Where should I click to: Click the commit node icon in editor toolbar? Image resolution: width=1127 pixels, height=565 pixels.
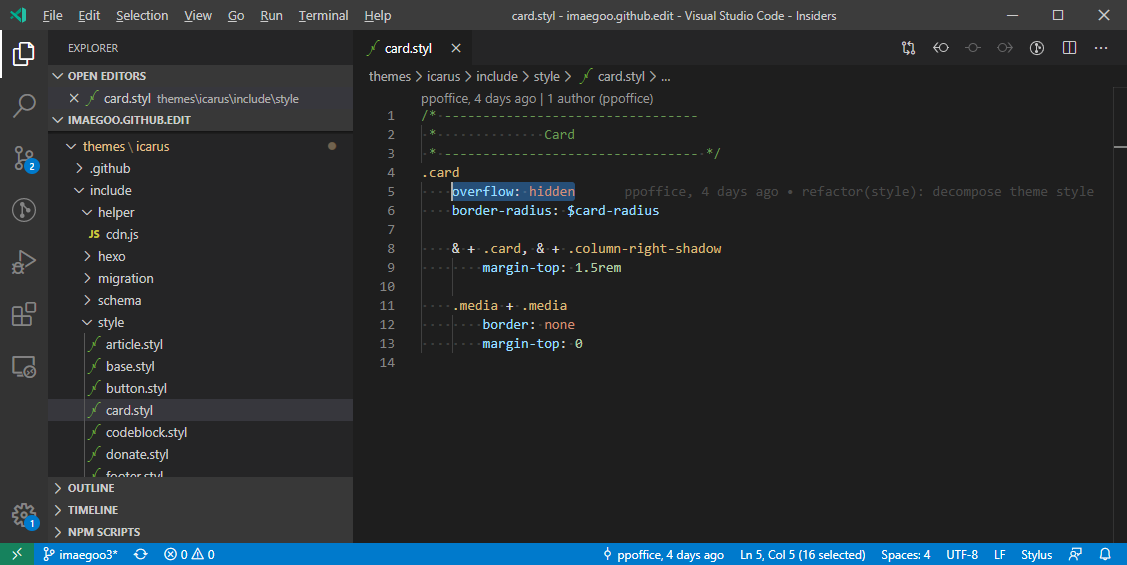[x=972, y=48]
